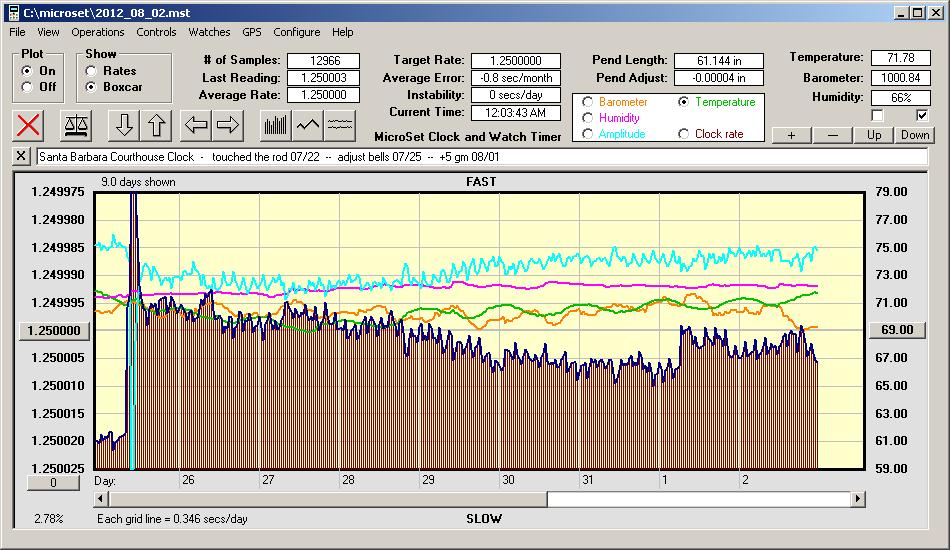Click the Pend Length field
This screenshot has height=550, width=950.
pyautogui.click(x=719, y=61)
